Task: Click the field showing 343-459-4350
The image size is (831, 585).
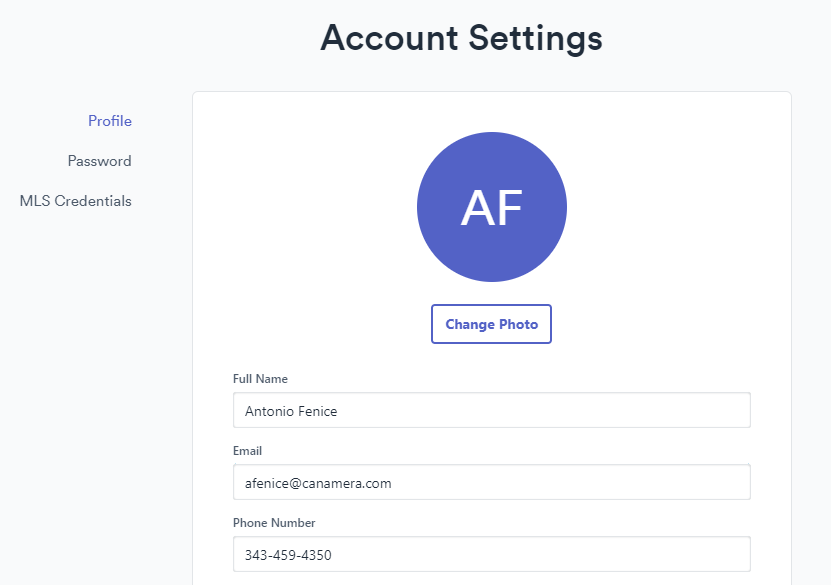Action: 491,554
